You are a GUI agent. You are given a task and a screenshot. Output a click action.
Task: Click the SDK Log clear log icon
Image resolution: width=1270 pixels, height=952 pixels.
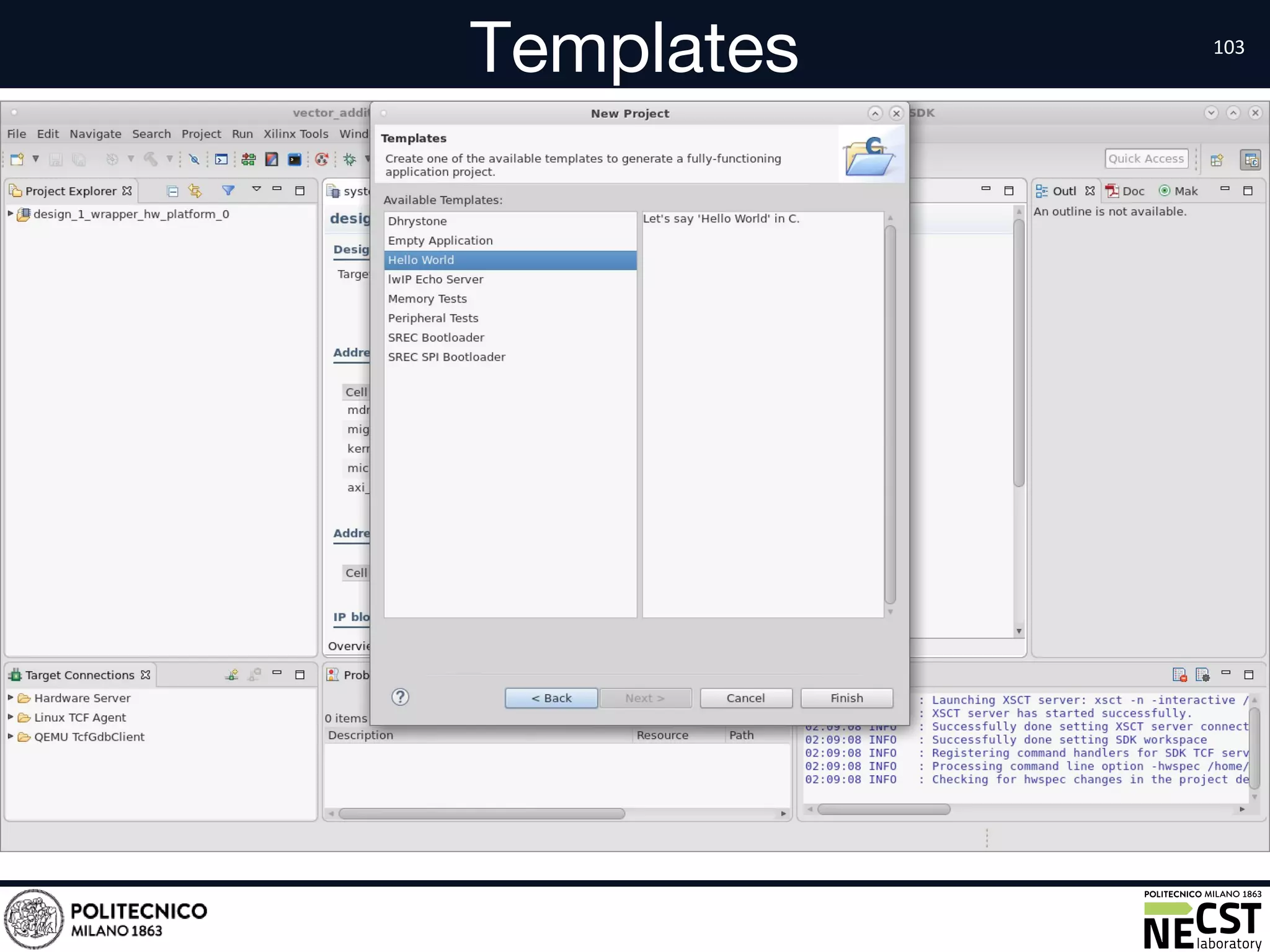coord(1179,674)
